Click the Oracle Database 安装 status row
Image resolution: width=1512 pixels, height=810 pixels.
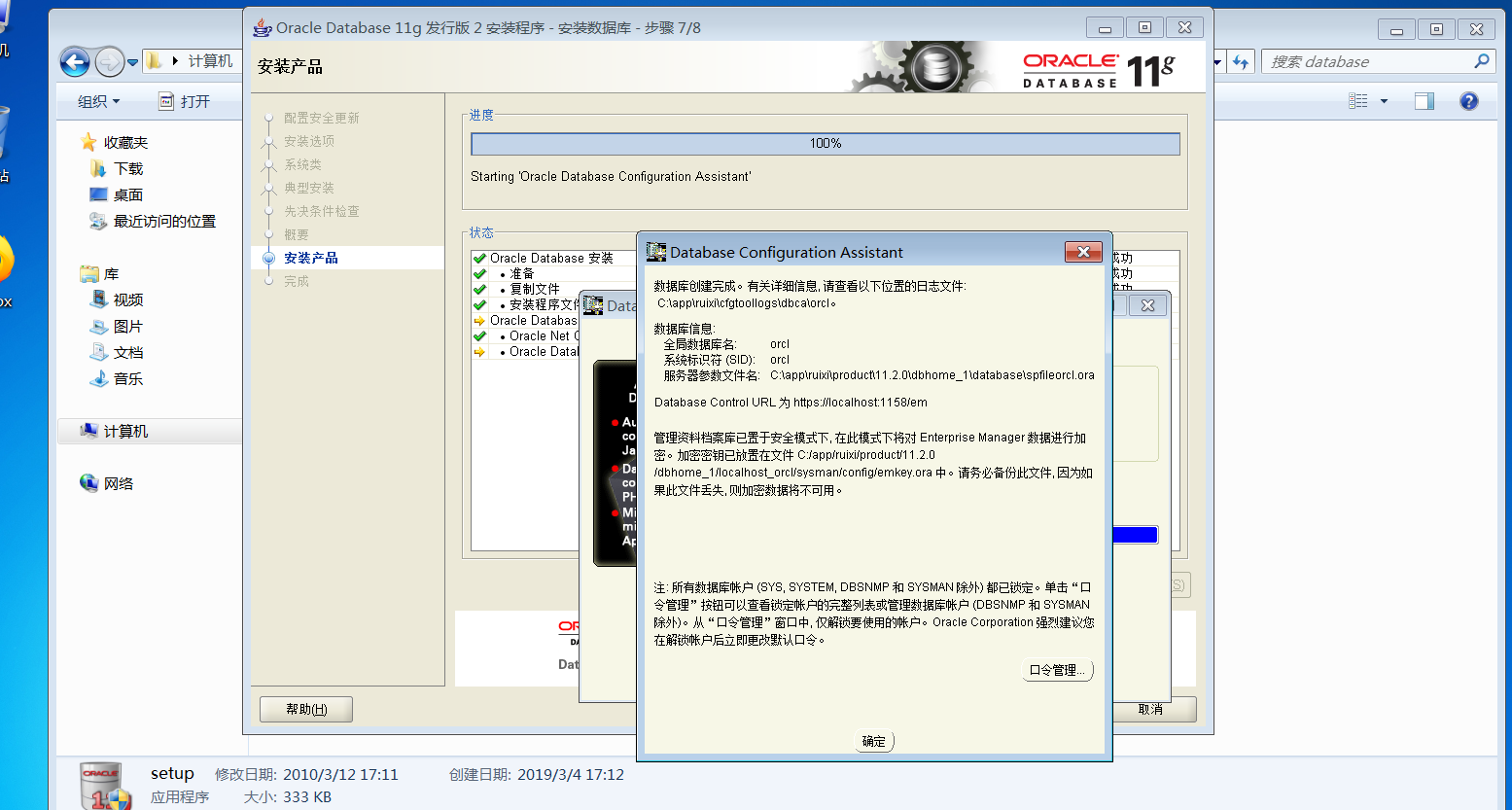click(x=551, y=258)
